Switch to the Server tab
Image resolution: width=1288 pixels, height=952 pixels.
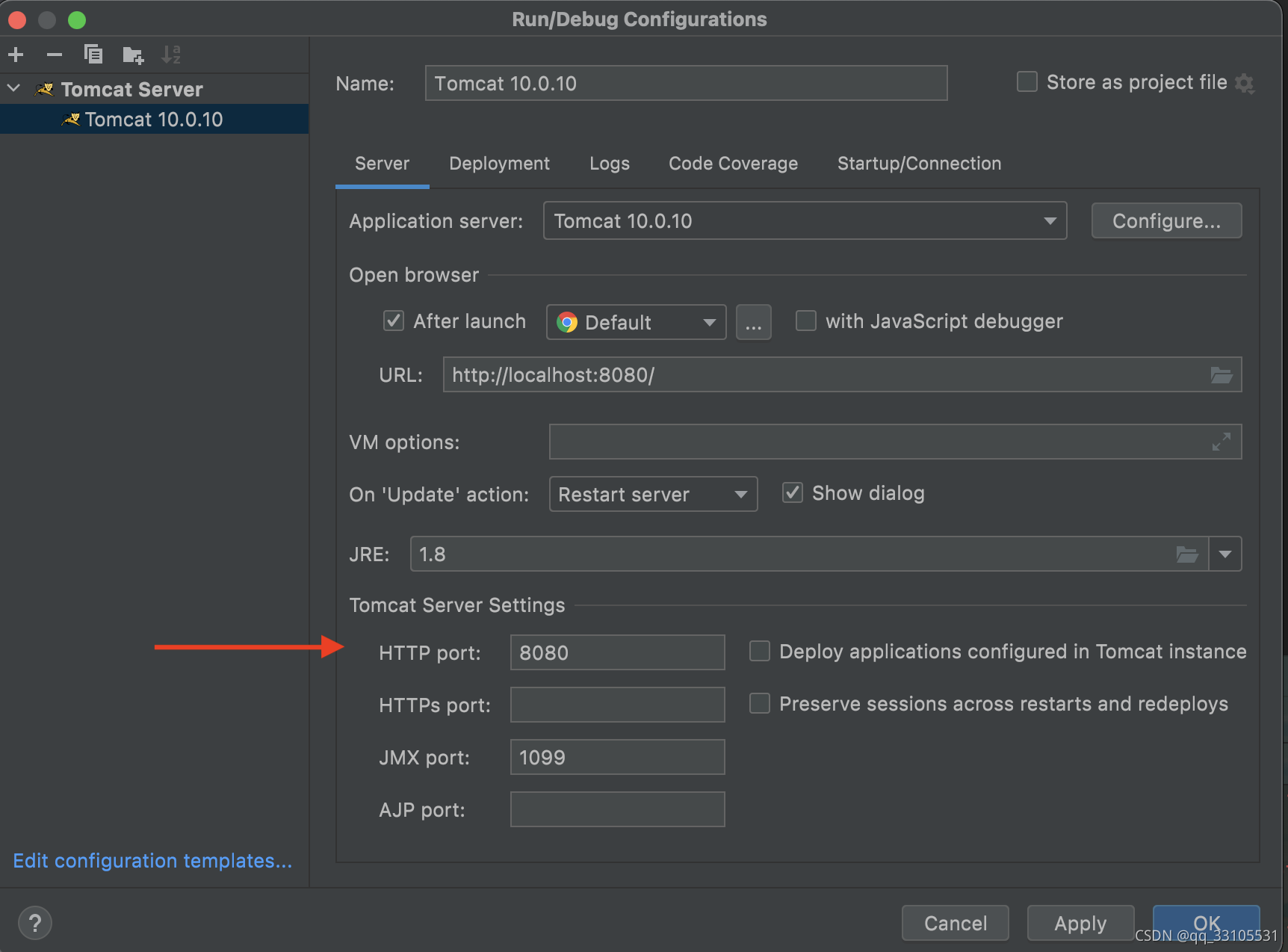pyautogui.click(x=382, y=164)
